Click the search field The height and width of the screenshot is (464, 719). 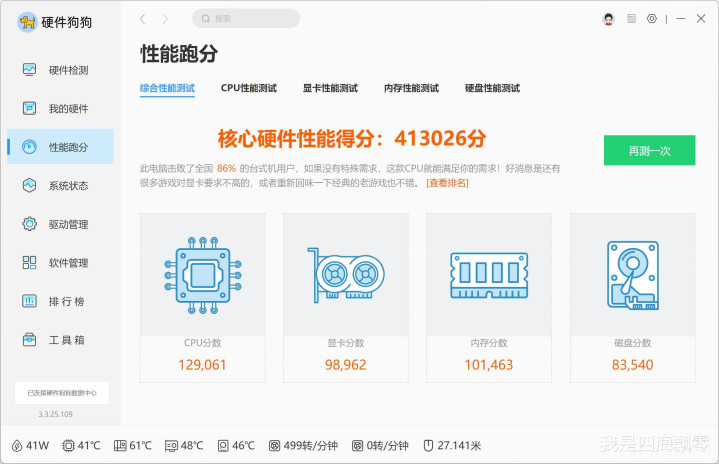(x=246, y=18)
